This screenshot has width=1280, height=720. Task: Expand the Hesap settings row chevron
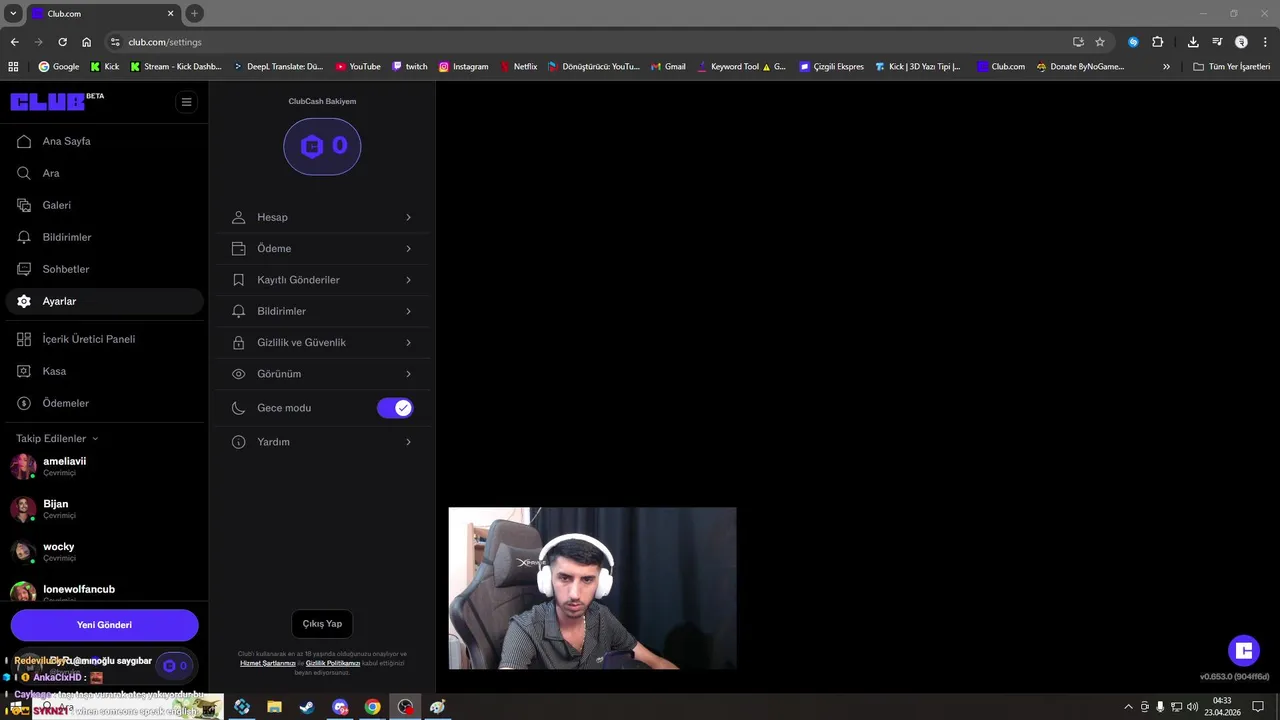coord(408,217)
